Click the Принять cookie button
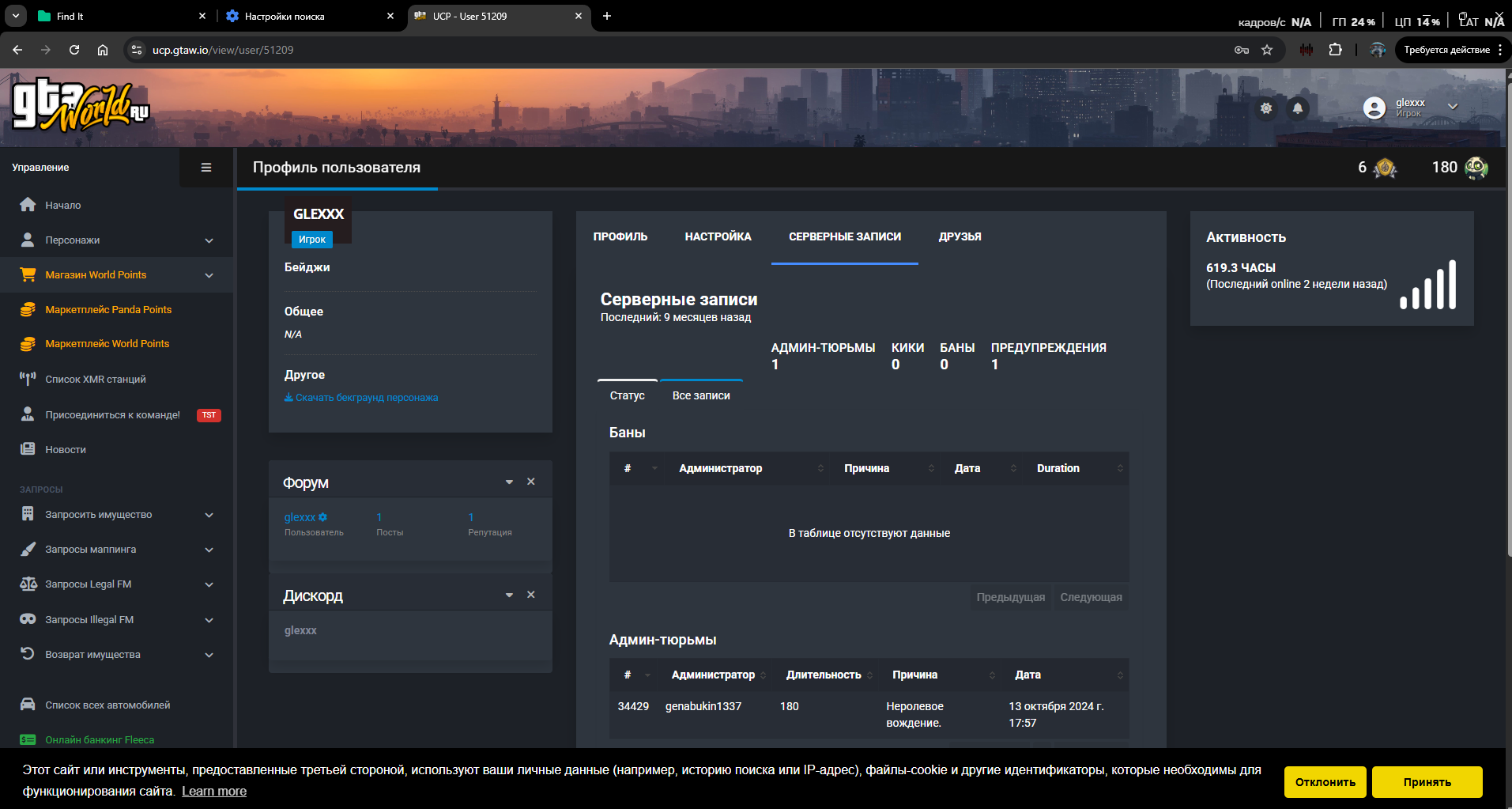1512x809 pixels. (x=1427, y=782)
